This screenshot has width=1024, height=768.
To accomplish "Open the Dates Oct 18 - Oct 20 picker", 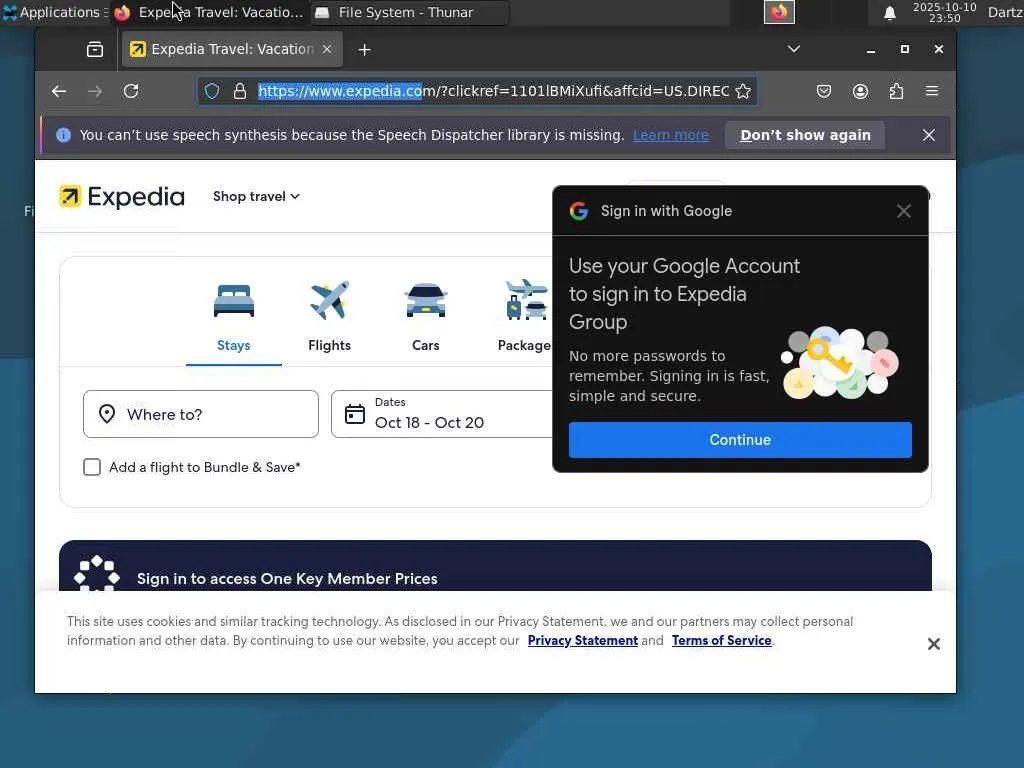I will [x=442, y=414].
